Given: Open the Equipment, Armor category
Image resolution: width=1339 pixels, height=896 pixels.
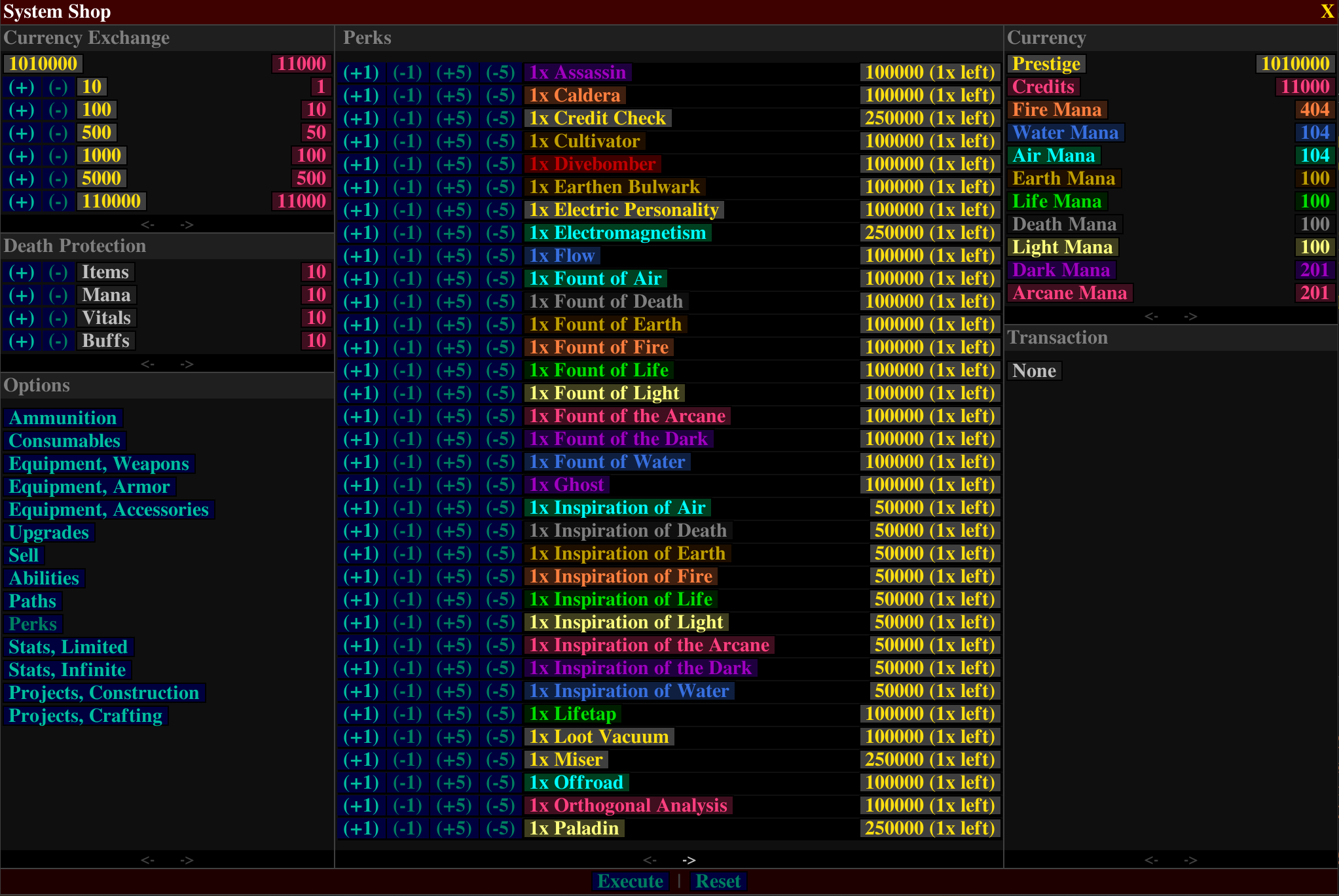Looking at the screenshot, I should (x=89, y=487).
